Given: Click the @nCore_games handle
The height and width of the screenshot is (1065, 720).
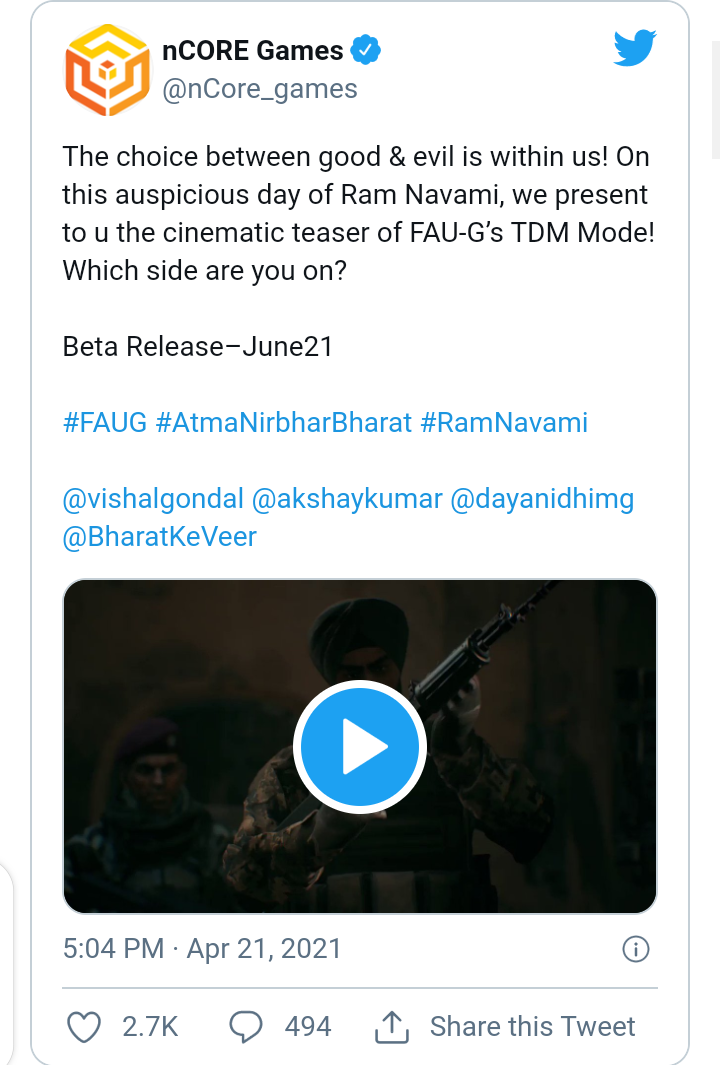Looking at the screenshot, I should pyautogui.click(x=260, y=89).
